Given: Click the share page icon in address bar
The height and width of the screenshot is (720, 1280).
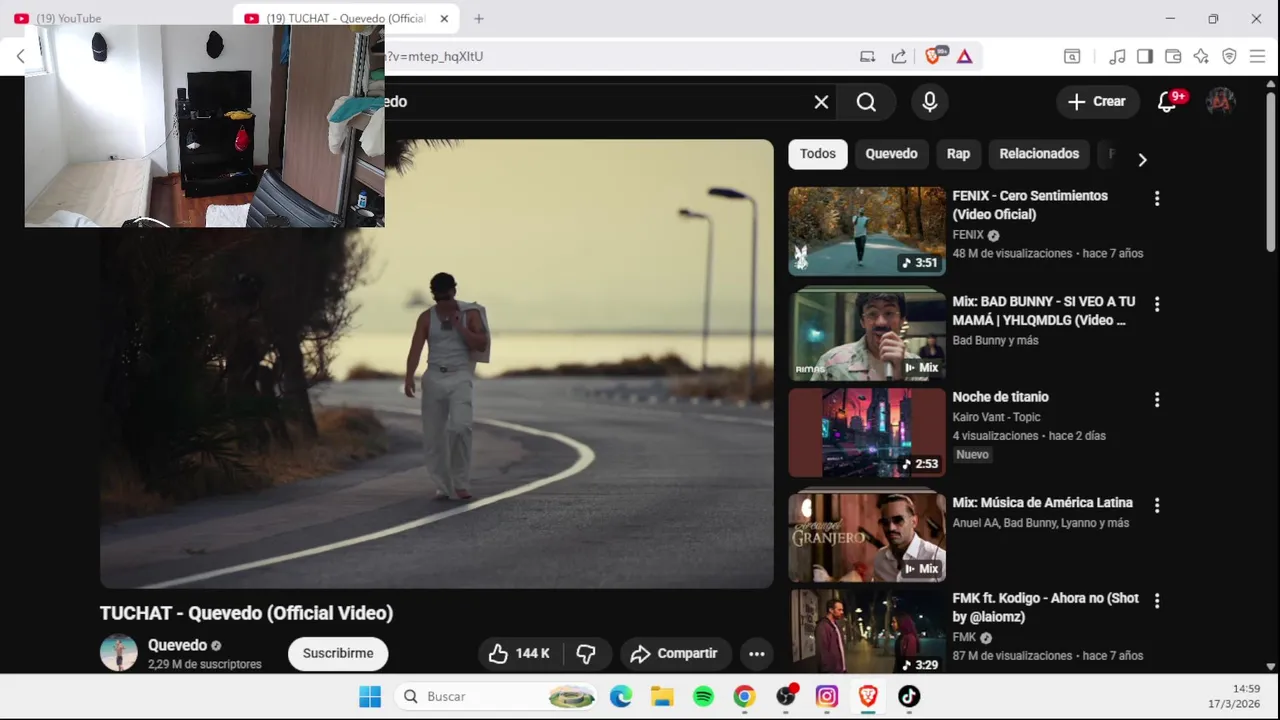Looking at the screenshot, I should point(899,56).
